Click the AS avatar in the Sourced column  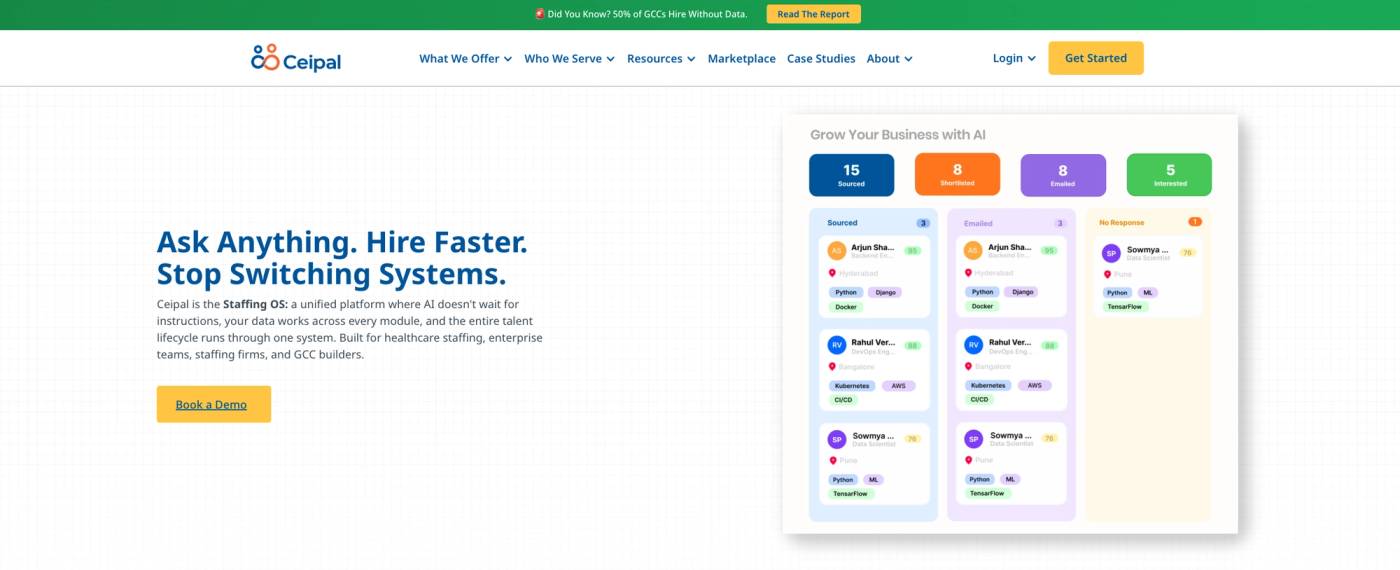point(837,251)
